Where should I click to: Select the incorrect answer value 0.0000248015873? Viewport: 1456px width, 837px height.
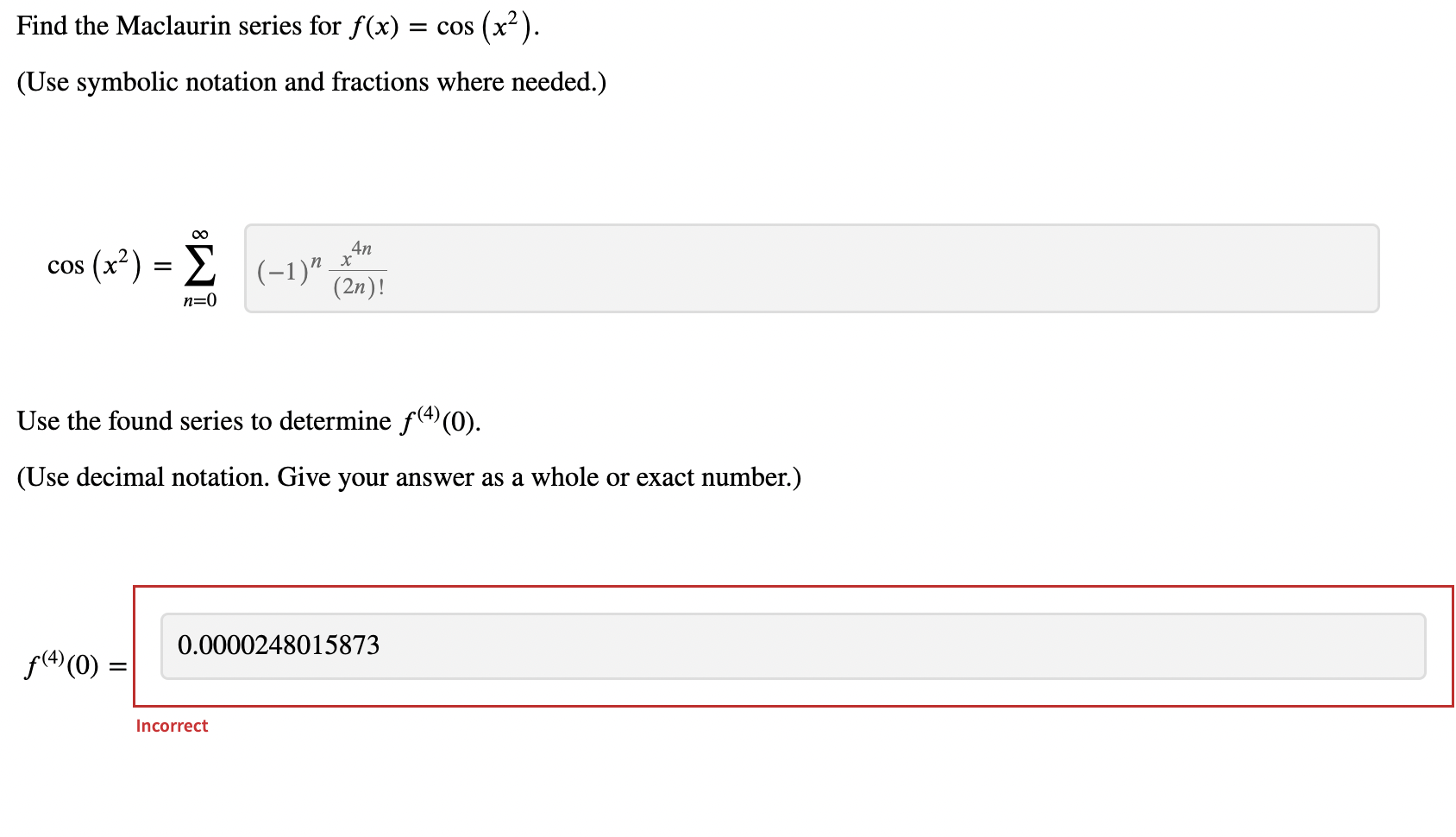[278, 645]
